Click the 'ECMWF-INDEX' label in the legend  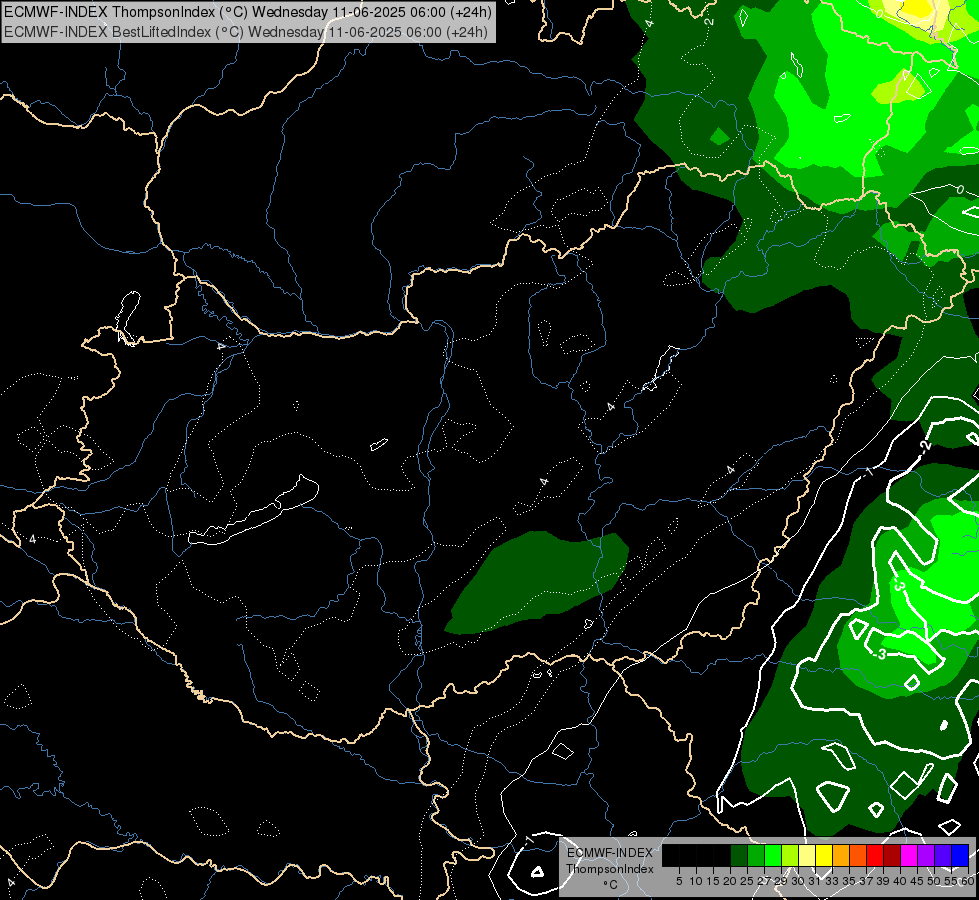pos(610,853)
